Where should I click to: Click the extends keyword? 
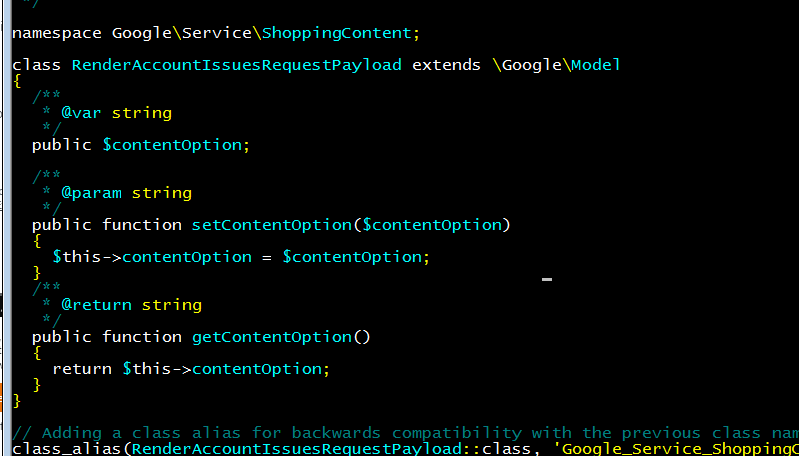pyautogui.click(x=446, y=65)
